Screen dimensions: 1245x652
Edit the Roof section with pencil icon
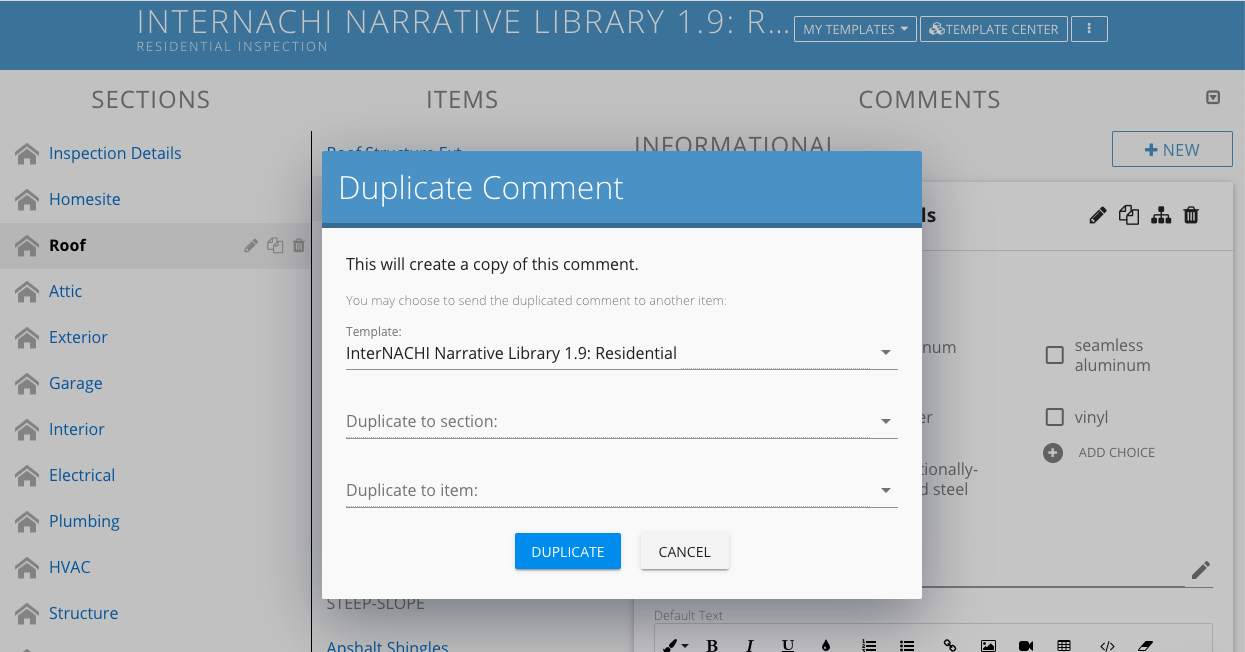pyautogui.click(x=251, y=245)
